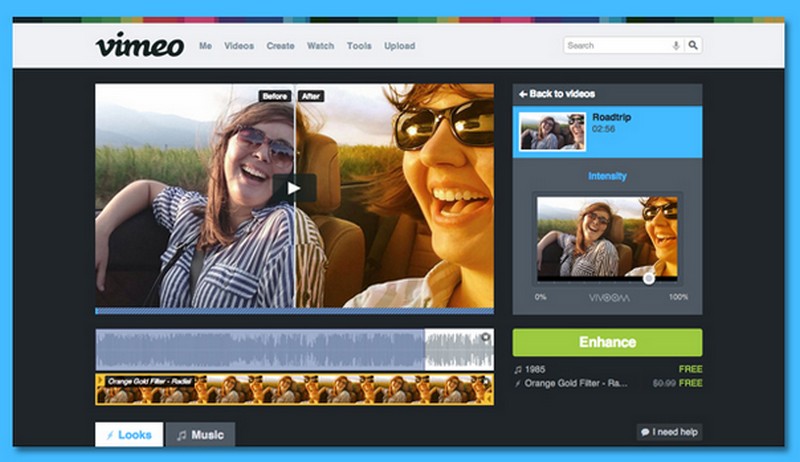The image size is (800, 462).
Task: Click the I need help button
Action: (x=670, y=432)
